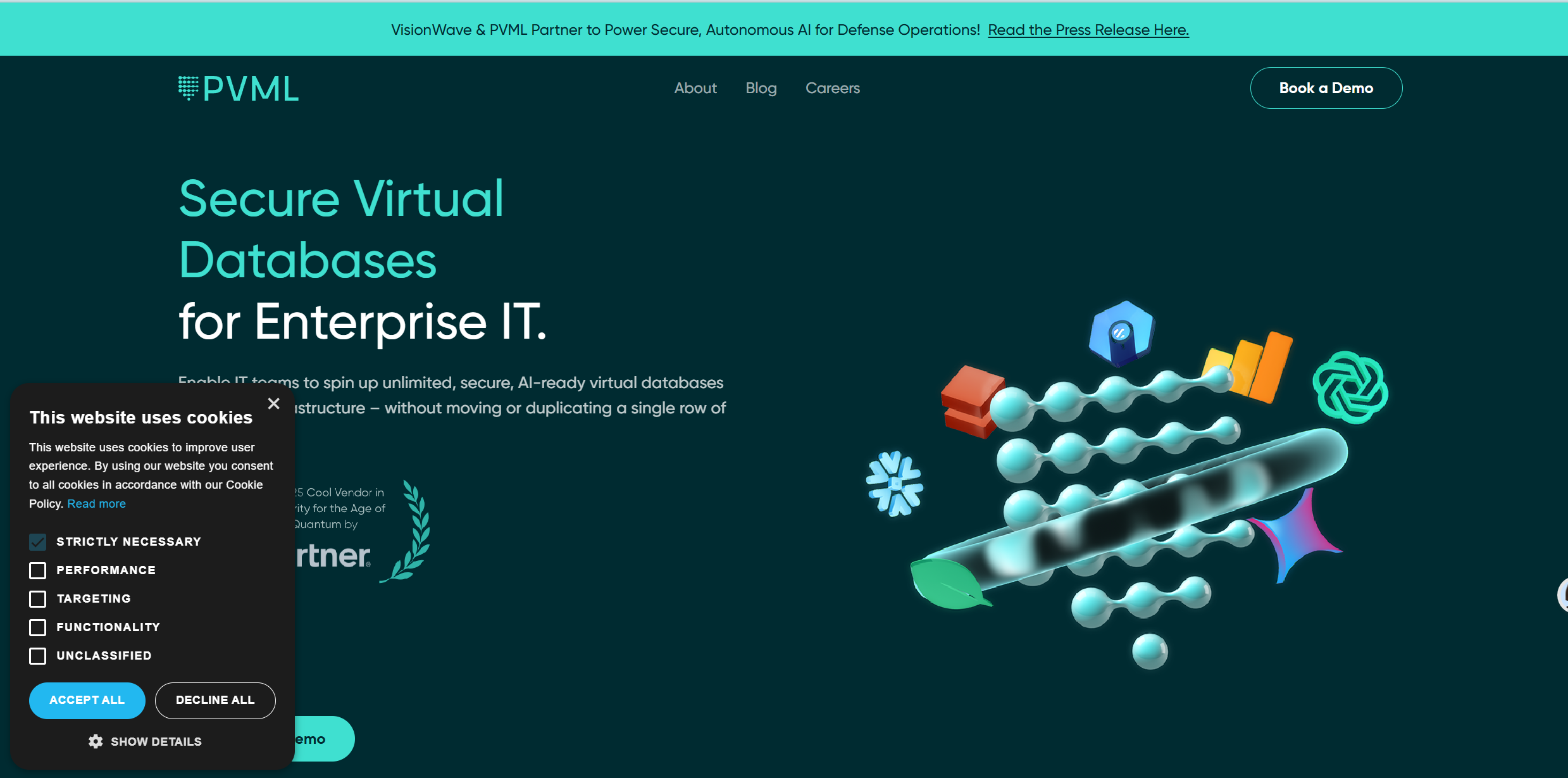1568x778 pixels.
Task: Close the cookie consent popup
Action: pyautogui.click(x=274, y=403)
